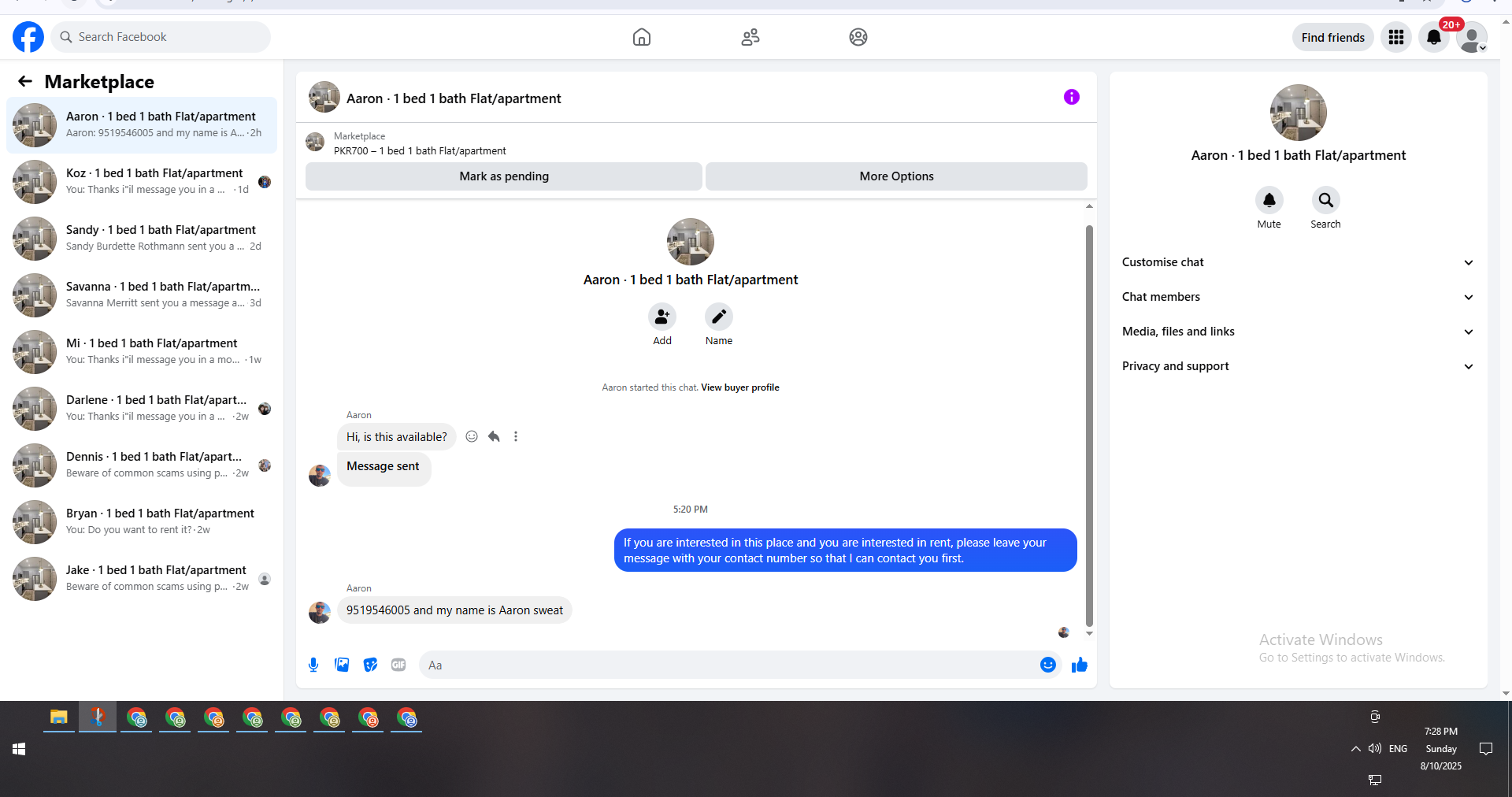Screen dimensions: 1512x797
Task: Open the Mi conversation in the list
Action: (142, 352)
